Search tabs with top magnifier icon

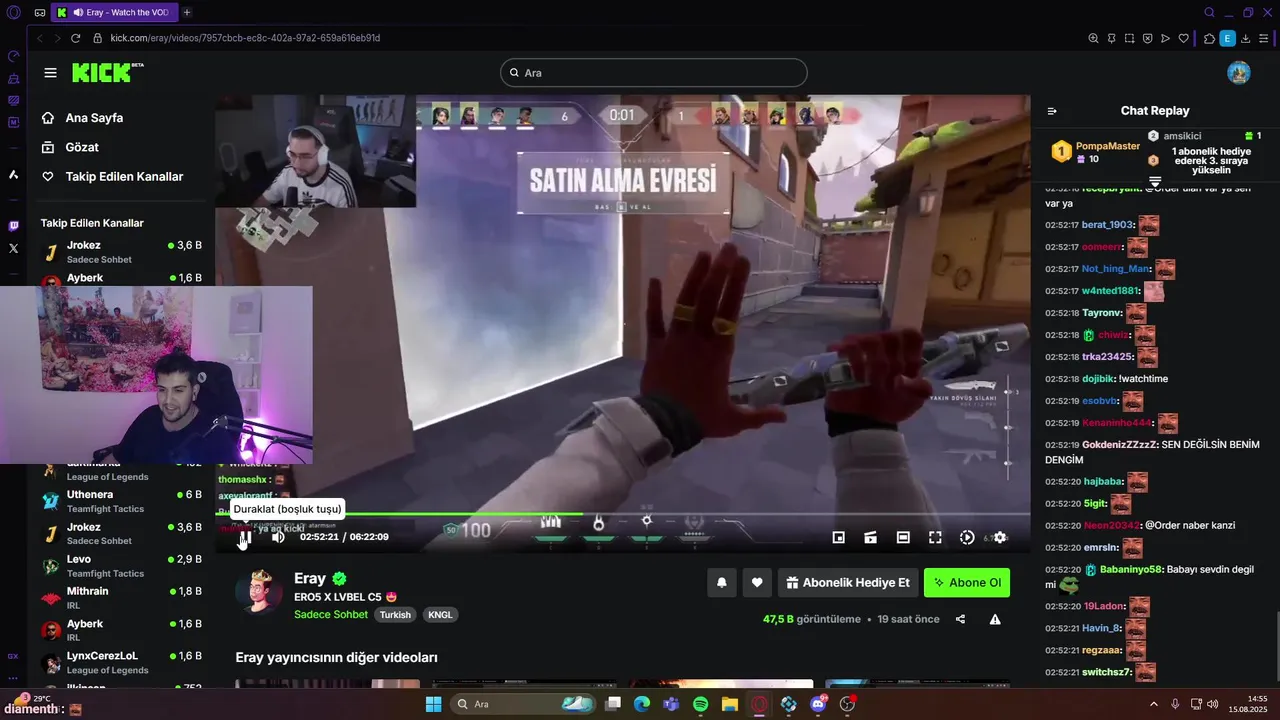pos(1209,12)
